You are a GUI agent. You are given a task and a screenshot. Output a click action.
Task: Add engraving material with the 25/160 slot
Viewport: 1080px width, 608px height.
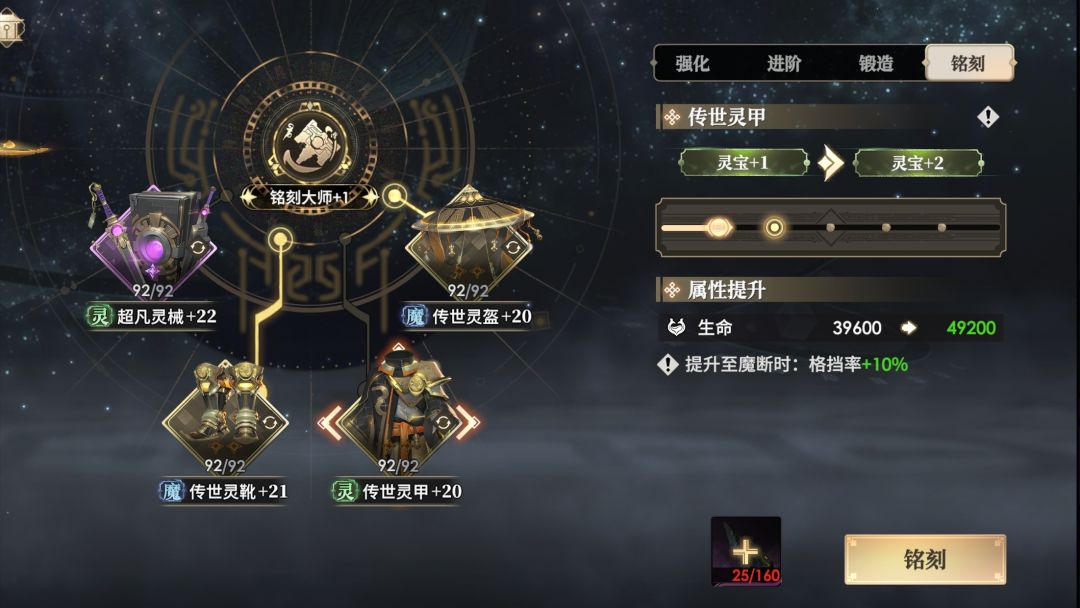746,551
